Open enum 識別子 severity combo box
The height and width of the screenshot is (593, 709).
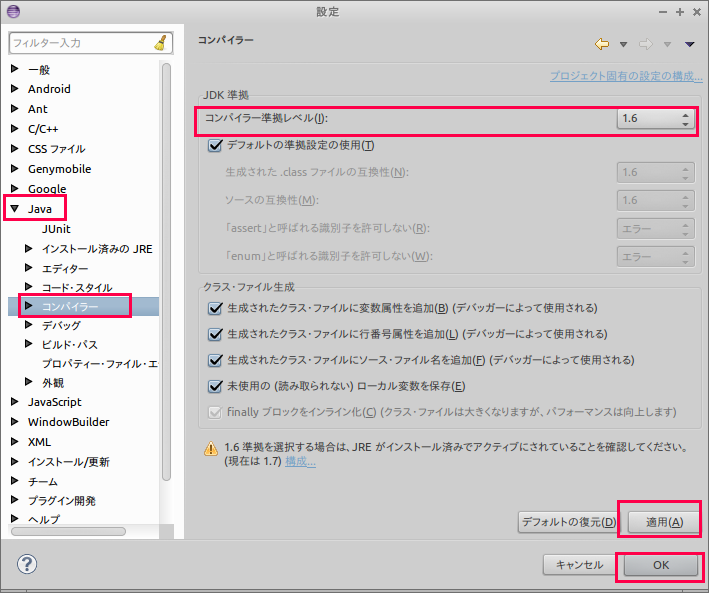tap(656, 256)
